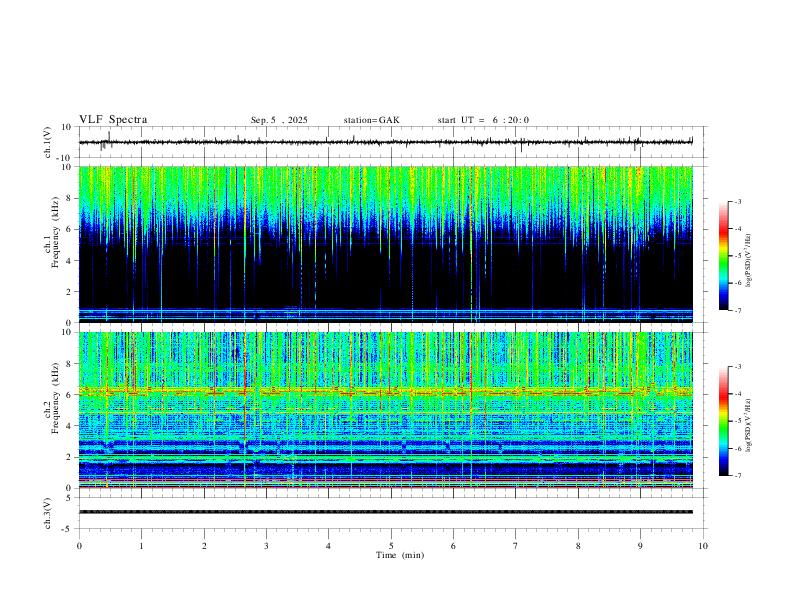This screenshot has height=612, width=792.
Task: Select the ch.1 "Frequency (kHz)" axis label
Action: pyautogui.click(x=55, y=232)
